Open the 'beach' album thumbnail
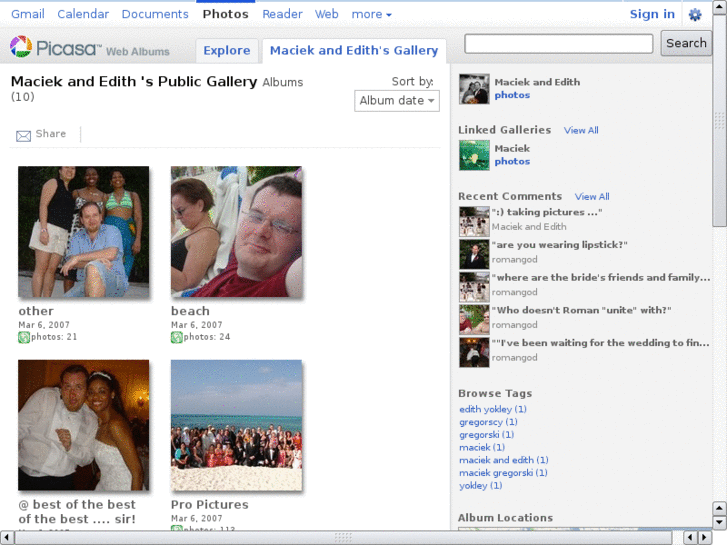The image size is (727, 545). coord(236,231)
